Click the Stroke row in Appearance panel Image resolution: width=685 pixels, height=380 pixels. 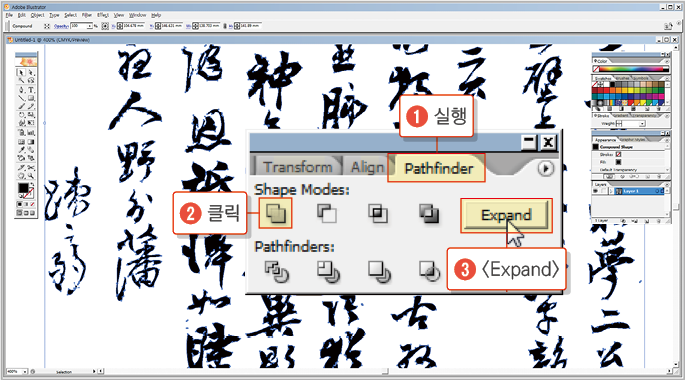629,154
